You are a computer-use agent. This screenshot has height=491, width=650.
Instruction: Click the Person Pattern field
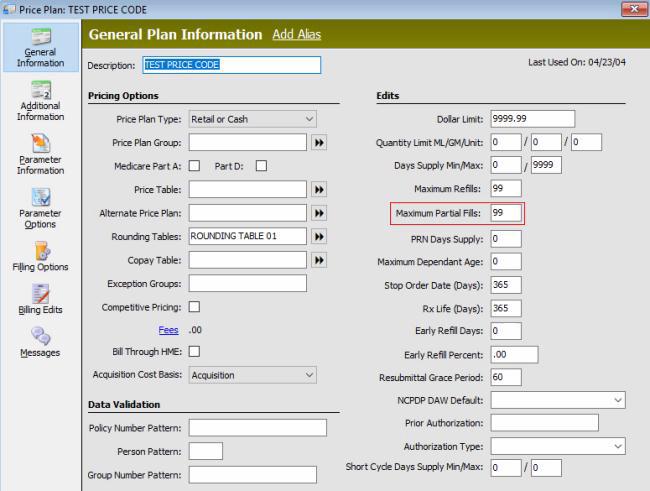(x=206, y=451)
